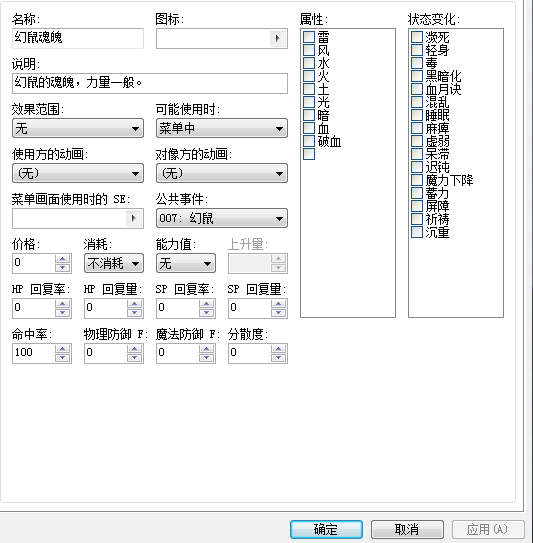Check the 雷 attribute checkbox
Image resolution: width=533 pixels, height=543 pixels.
click(x=309, y=37)
